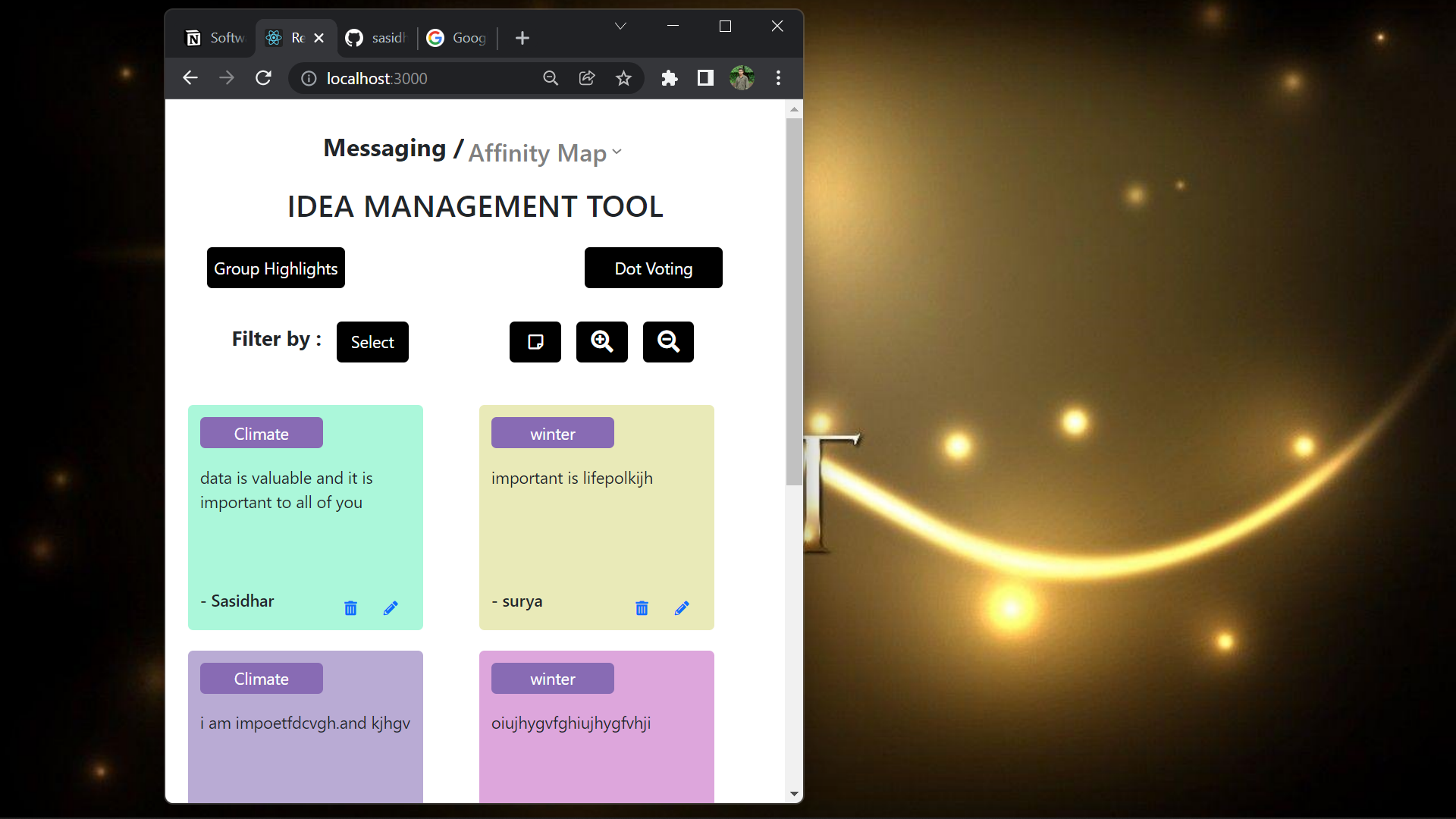Click the Group Highlights button

[276, 268]
